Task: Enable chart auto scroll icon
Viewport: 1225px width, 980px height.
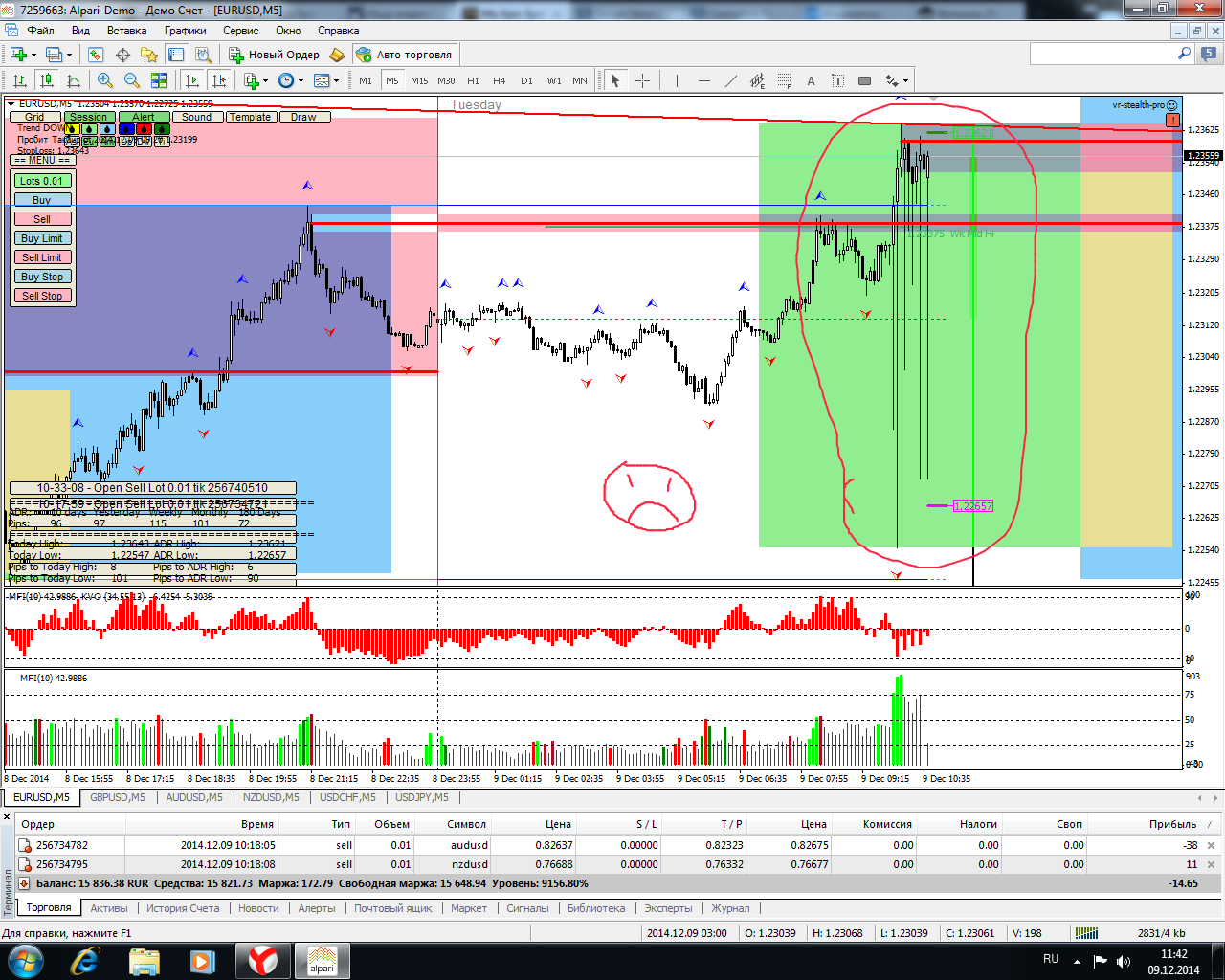Action: 192,80
